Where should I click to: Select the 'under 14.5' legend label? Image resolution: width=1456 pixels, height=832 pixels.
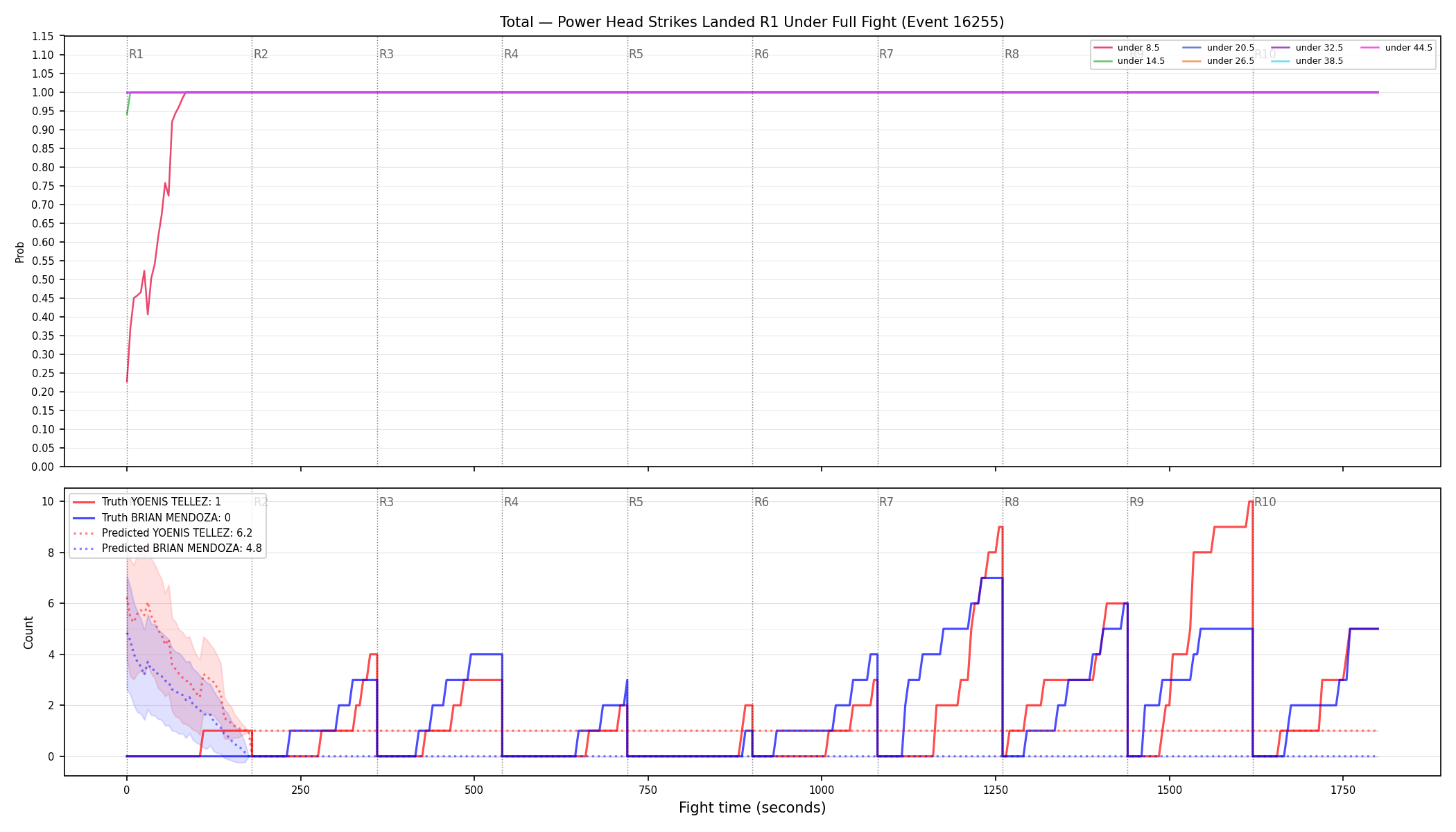point(1141,61)
